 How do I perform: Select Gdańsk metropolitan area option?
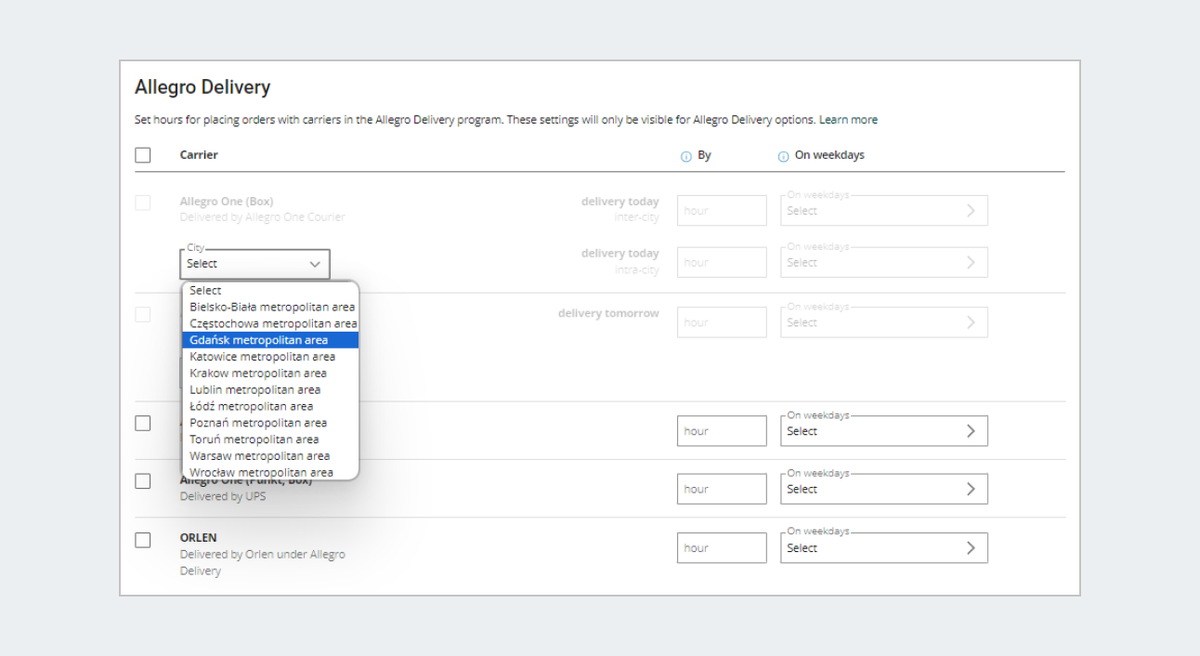click(x=270, y=340)
